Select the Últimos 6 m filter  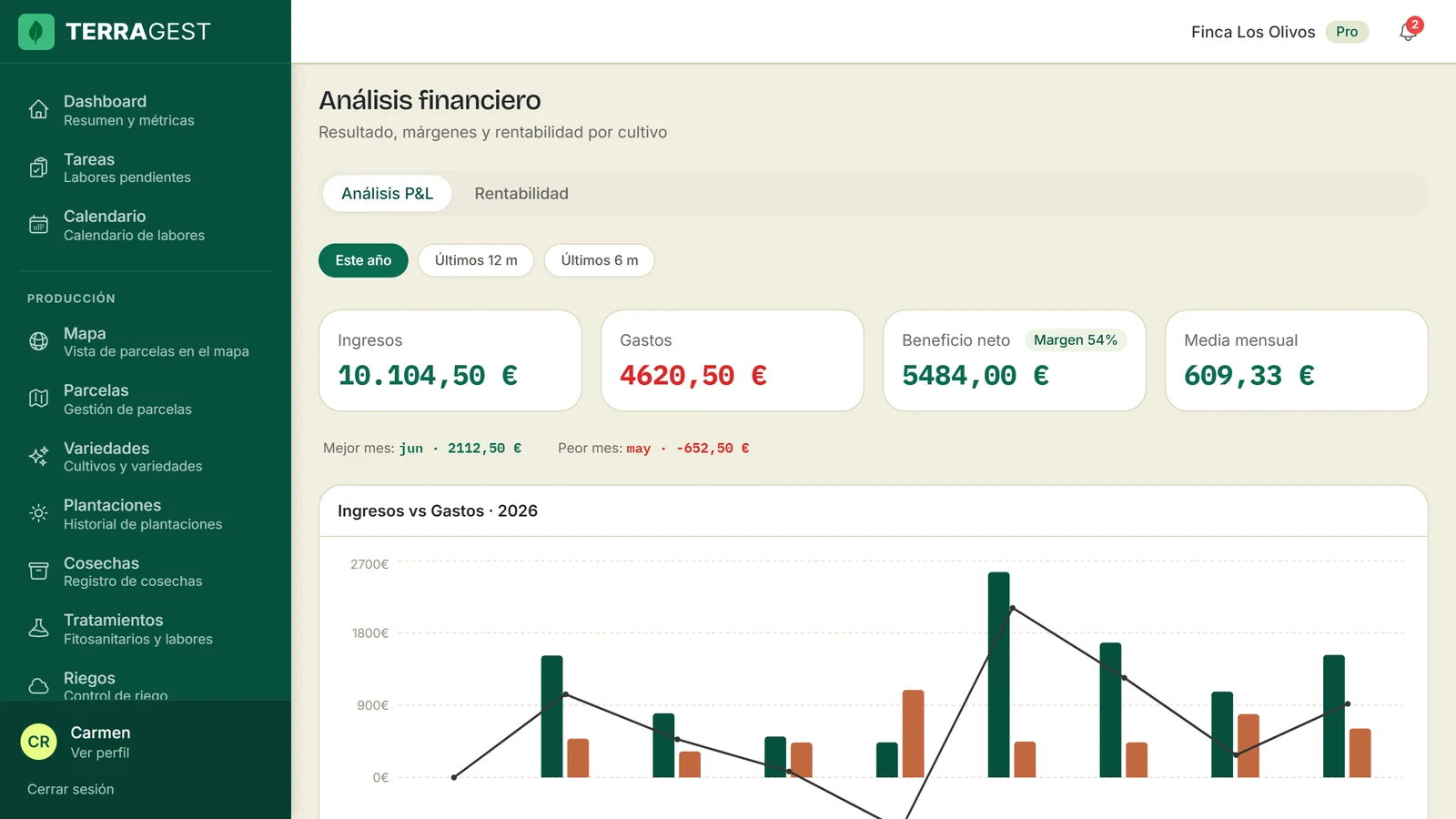click(600, 260)
